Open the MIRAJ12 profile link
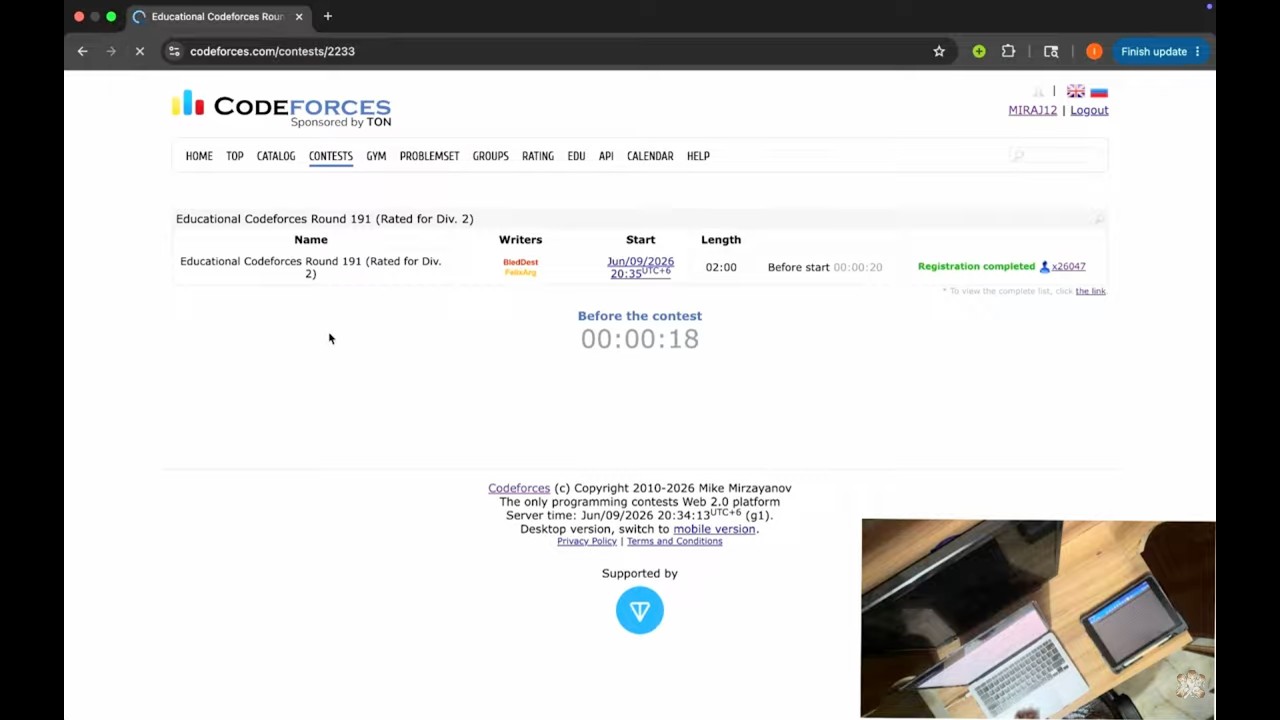This screenshot has height=720, width=1280. (x=1033, y=110)
